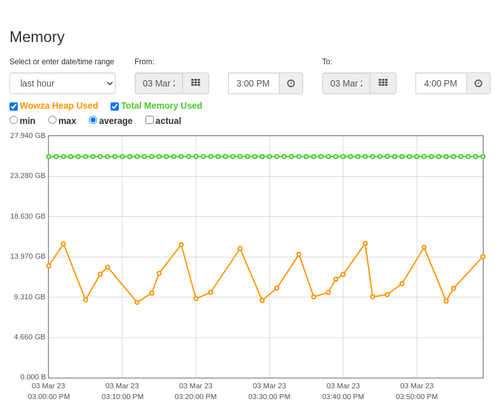Click the first green memory data point on left edge
This screenshot has height=403, width=500.
pyautogui.click(x=49, y=157)
